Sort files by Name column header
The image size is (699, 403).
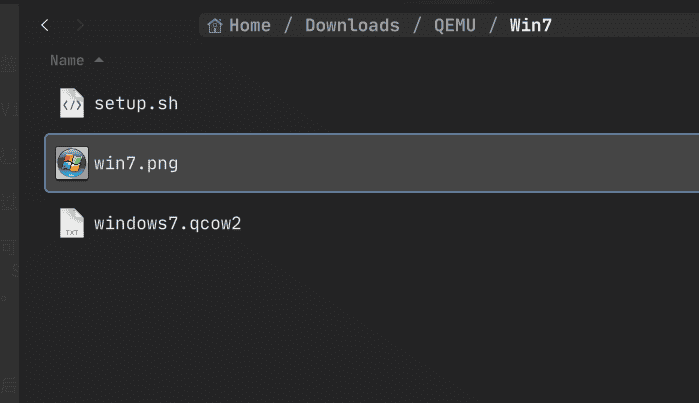[x=67, y=60]
